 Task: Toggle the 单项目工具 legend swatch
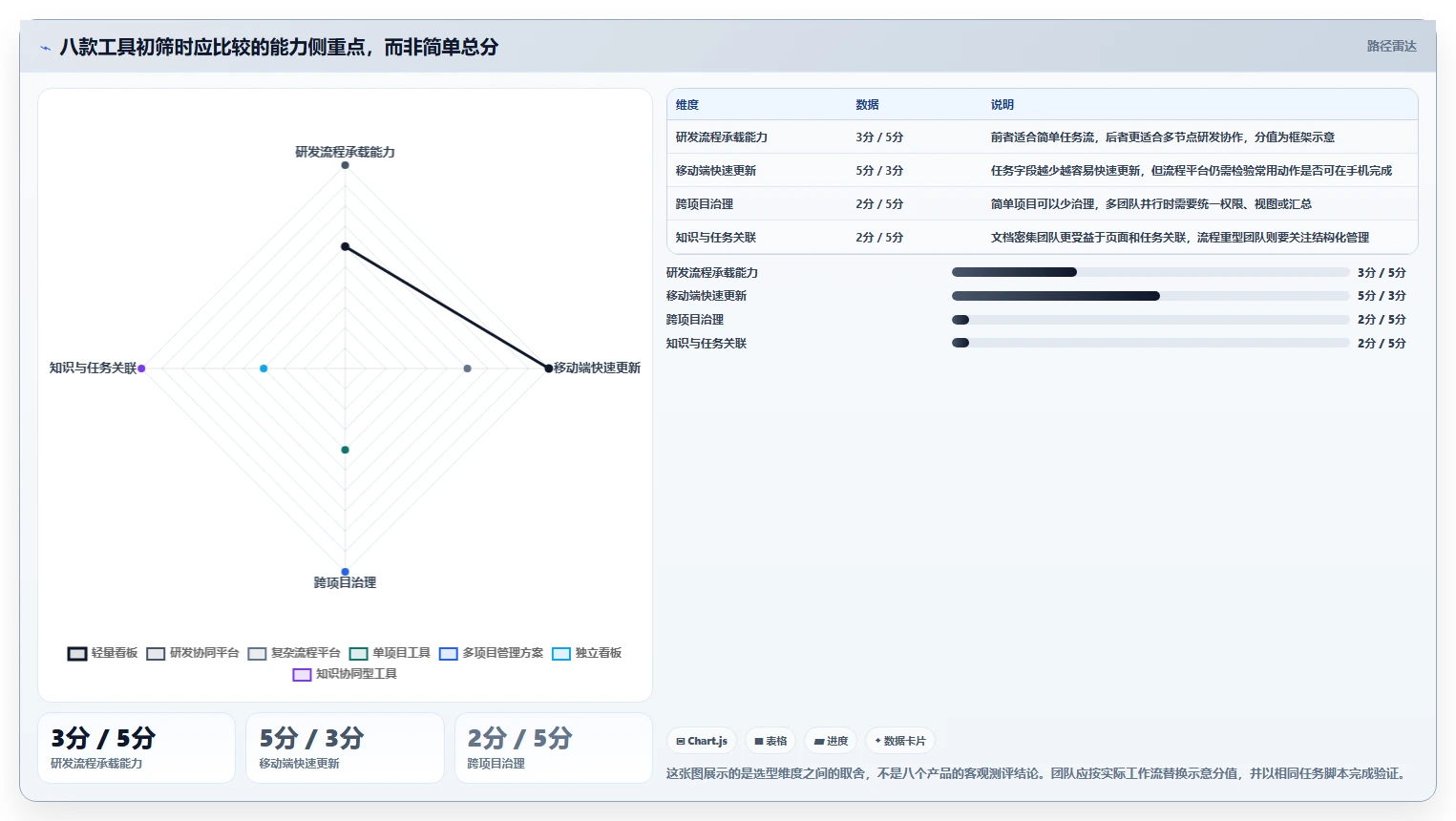click(358, 654)
